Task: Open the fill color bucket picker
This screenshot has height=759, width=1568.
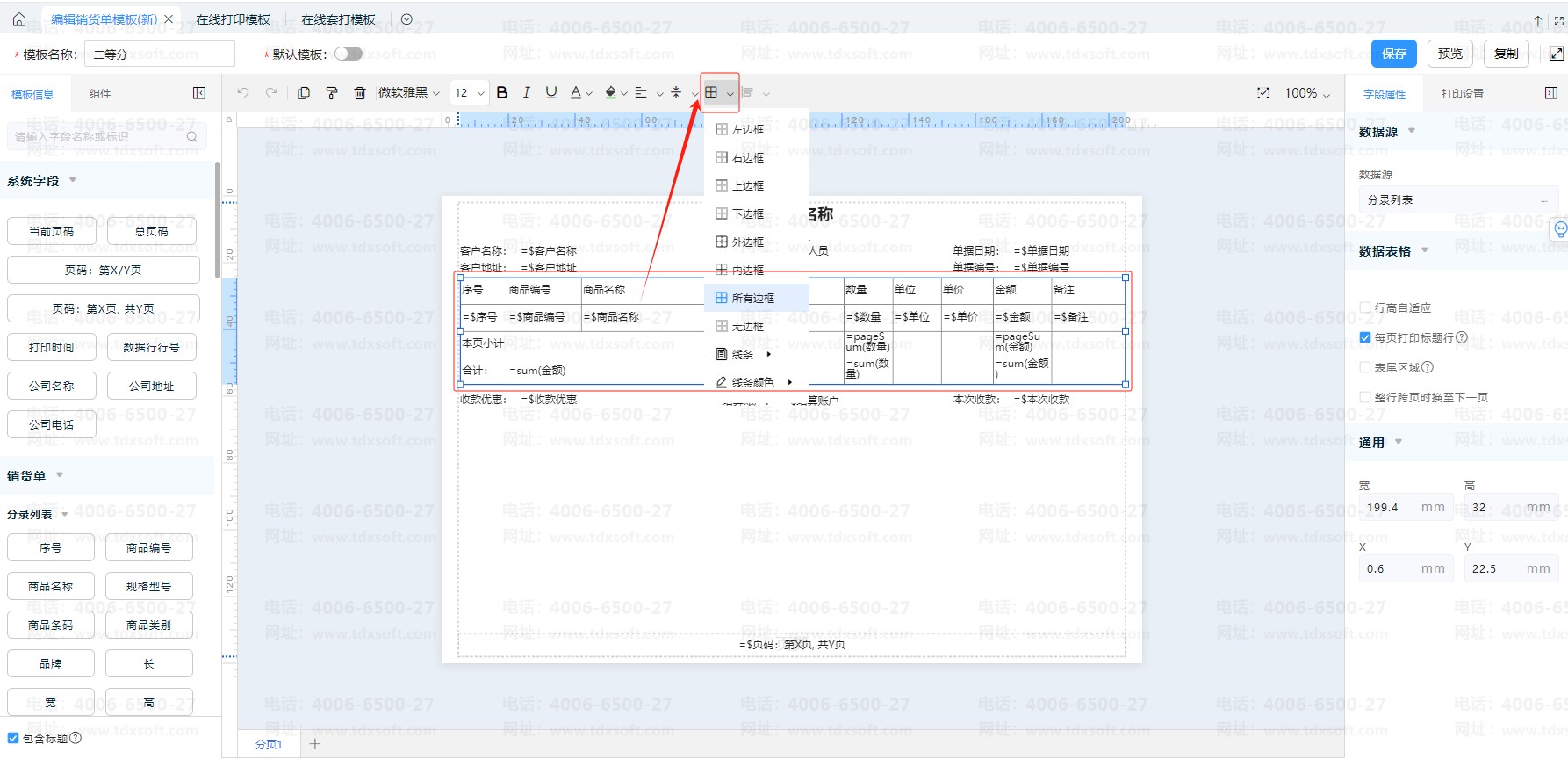Action: 611,93
